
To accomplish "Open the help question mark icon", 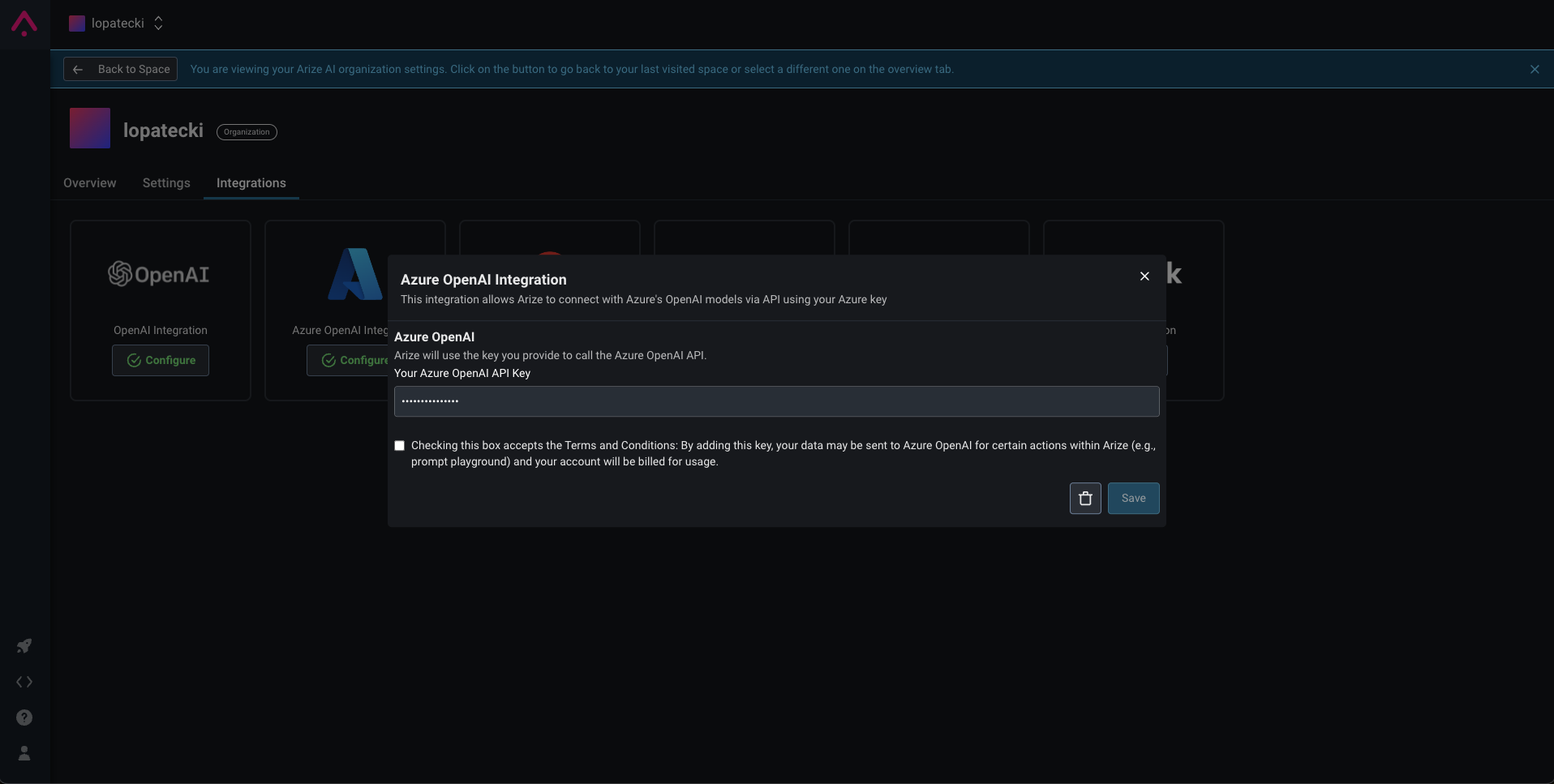I will [24, 718].
